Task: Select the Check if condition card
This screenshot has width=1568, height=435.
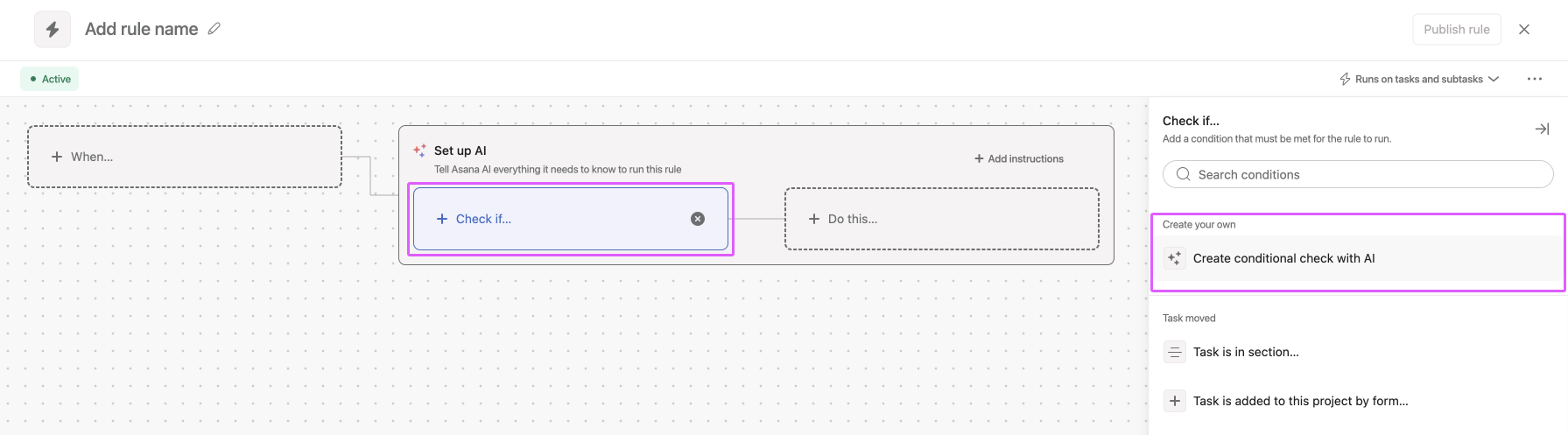Action: click(x=571, y=219)
